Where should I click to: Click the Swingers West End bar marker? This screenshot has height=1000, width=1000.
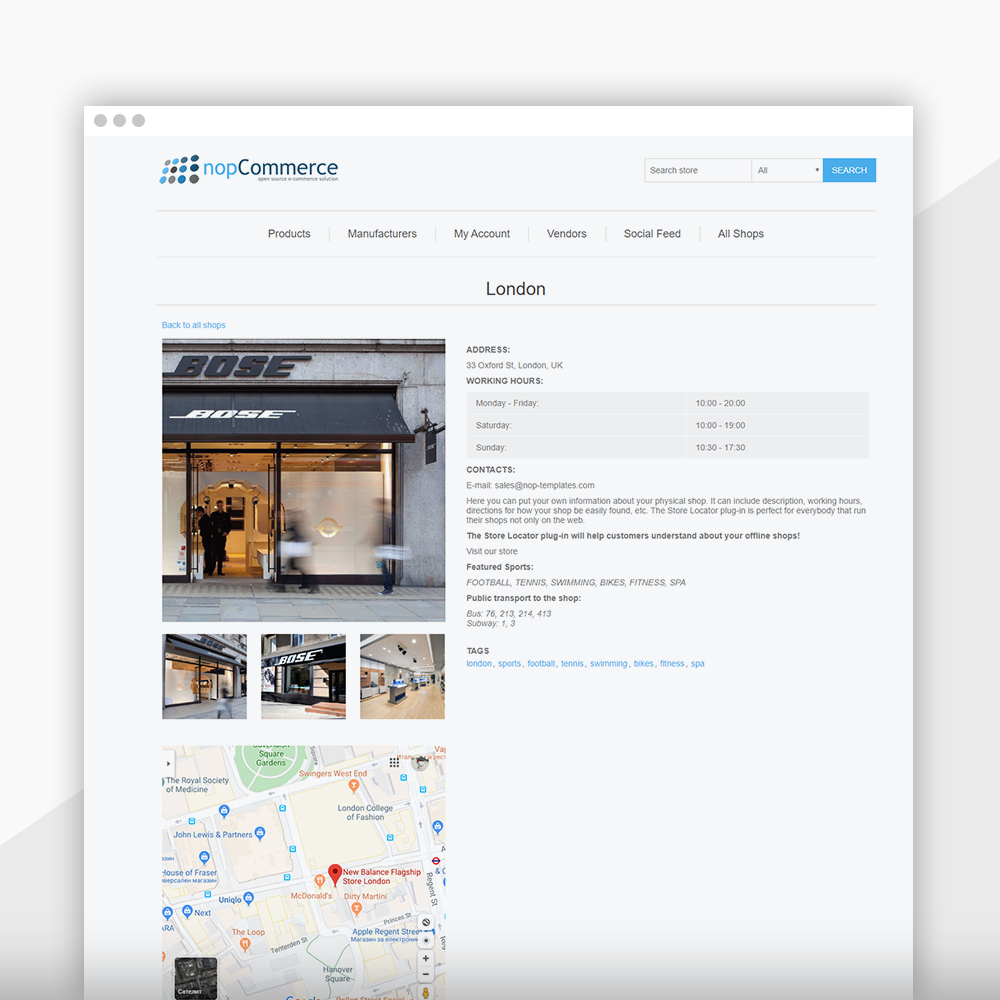point(354,785)
